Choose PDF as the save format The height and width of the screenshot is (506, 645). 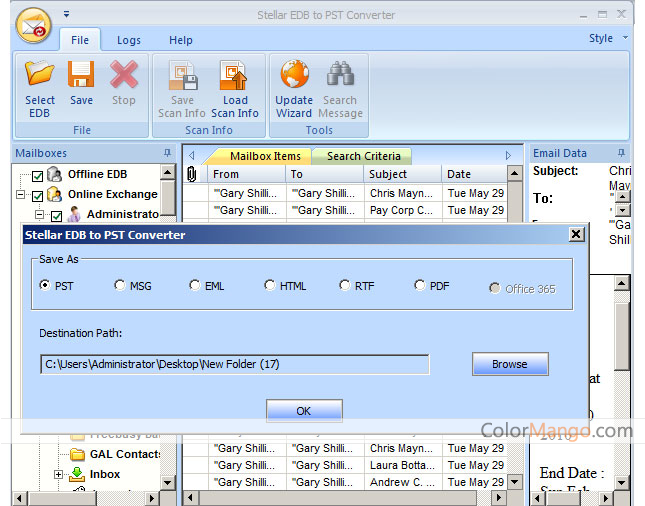[x=420, y=286]
